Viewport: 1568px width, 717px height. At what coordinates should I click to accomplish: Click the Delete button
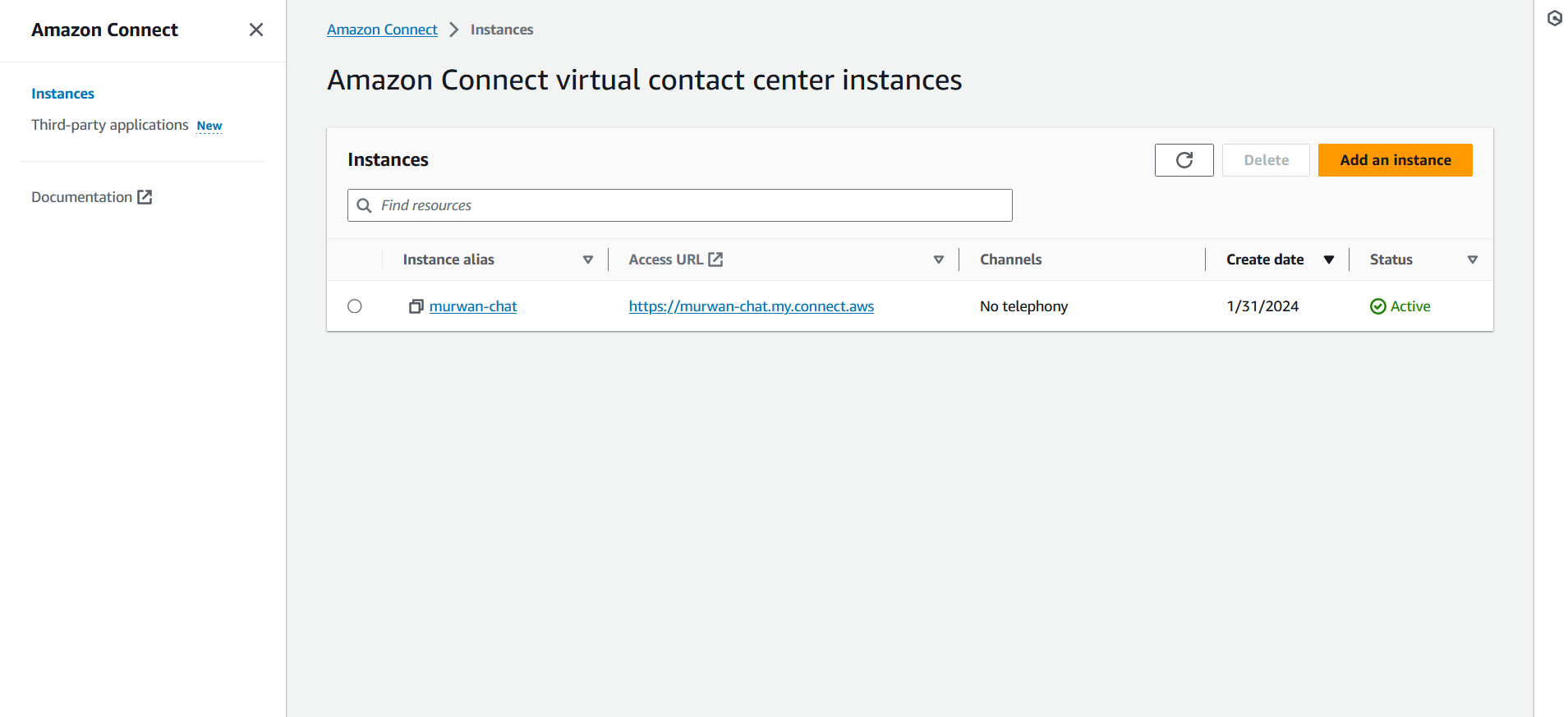tap(1266, 160)
